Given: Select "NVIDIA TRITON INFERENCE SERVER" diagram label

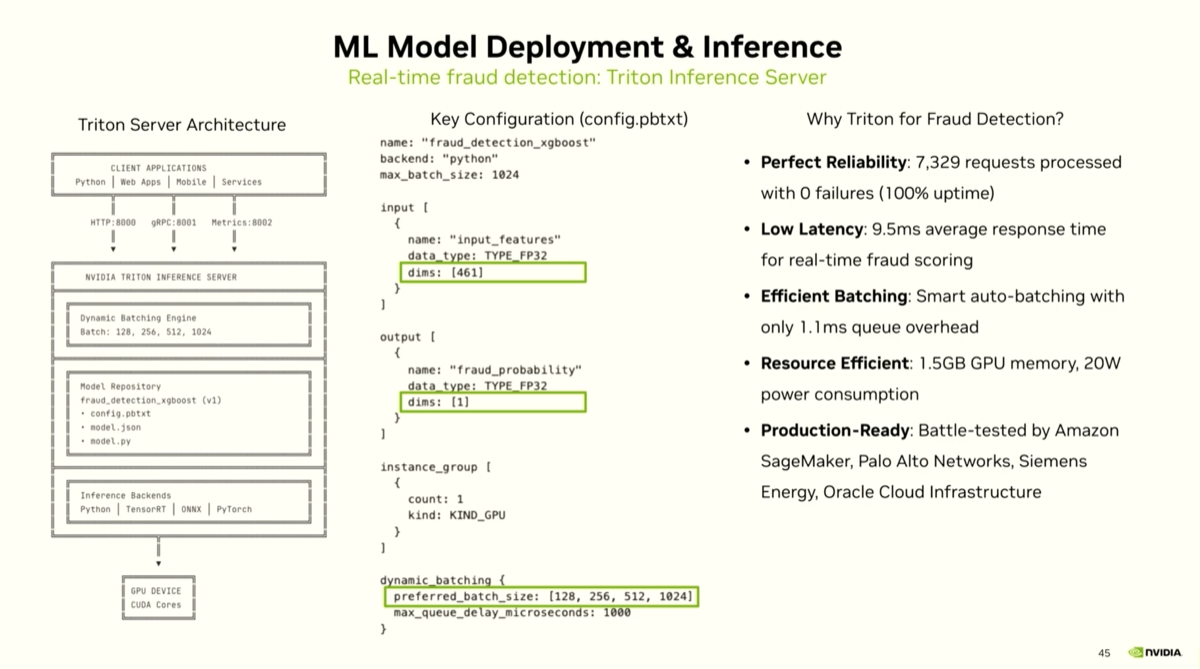Looking at the screenshot, I should point(161,277).
